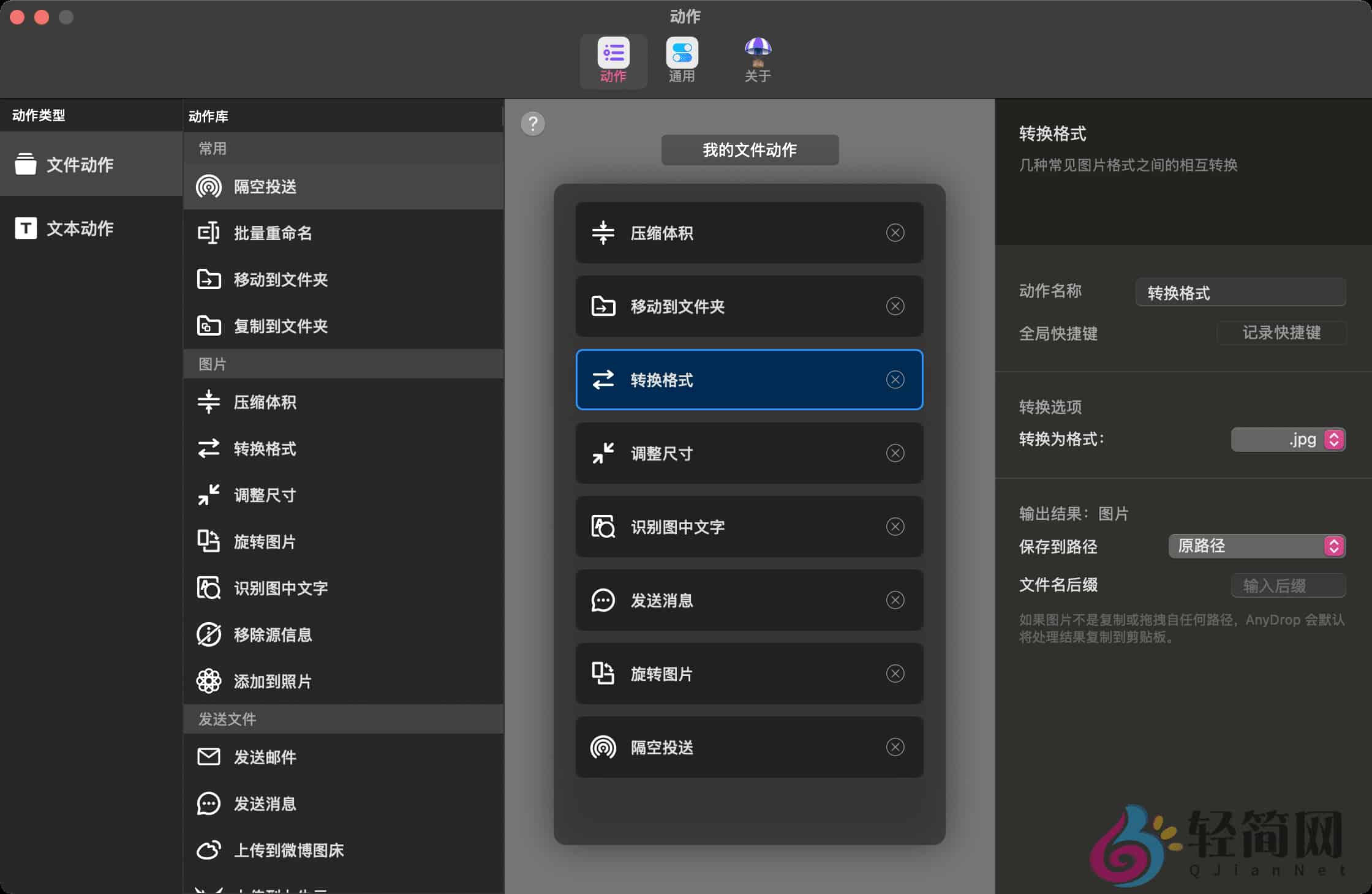Select the 移除源信息 action
The height and width of the screenshot is (894, 1372).
tap(273, 635)
